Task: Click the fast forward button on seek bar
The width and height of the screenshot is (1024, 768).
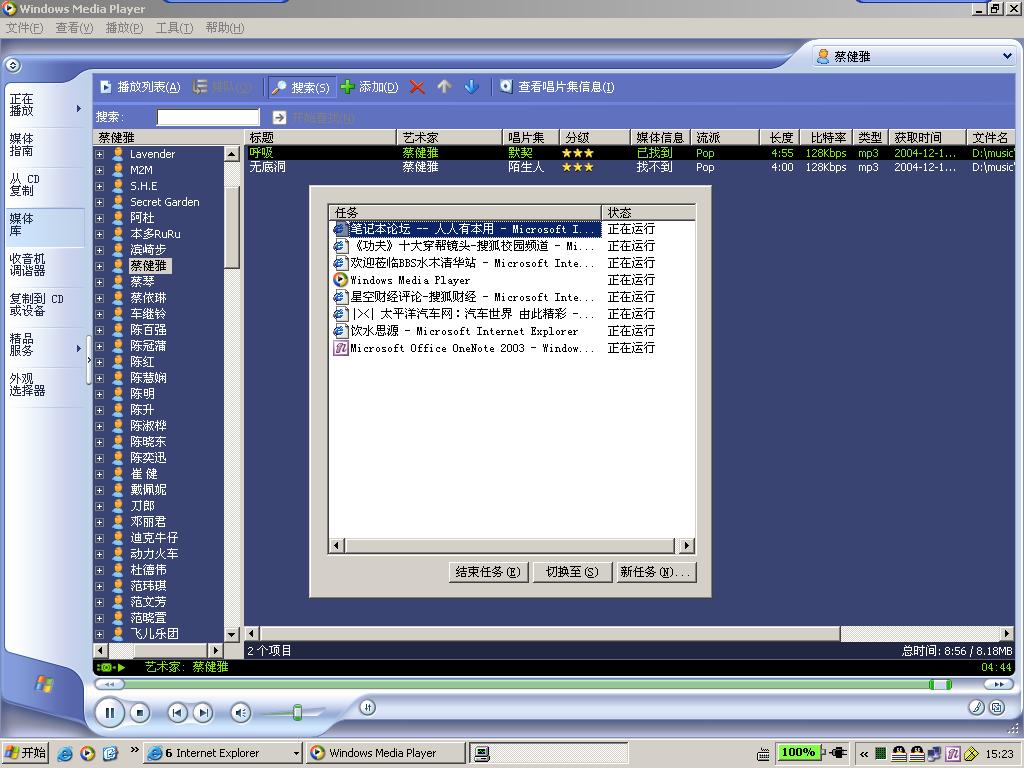Action: click(x=999, y=684)
